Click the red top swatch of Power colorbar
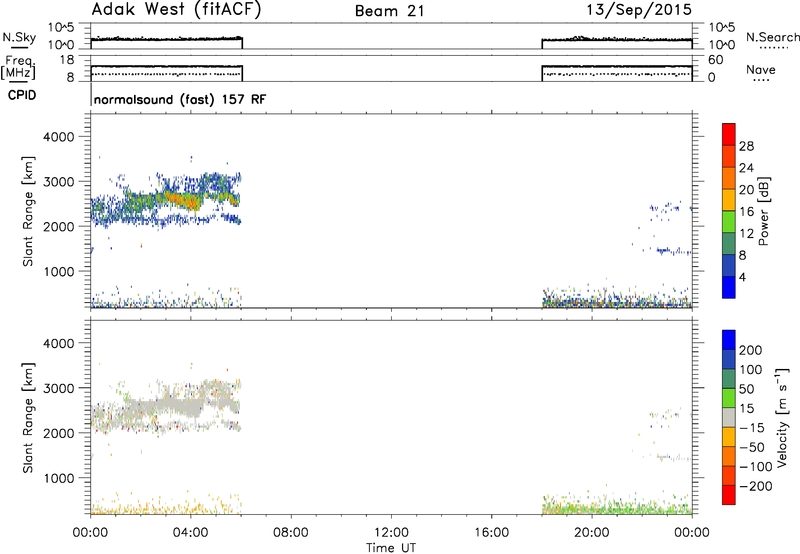The width and height of the screenshot is (800, 554). 729,134
